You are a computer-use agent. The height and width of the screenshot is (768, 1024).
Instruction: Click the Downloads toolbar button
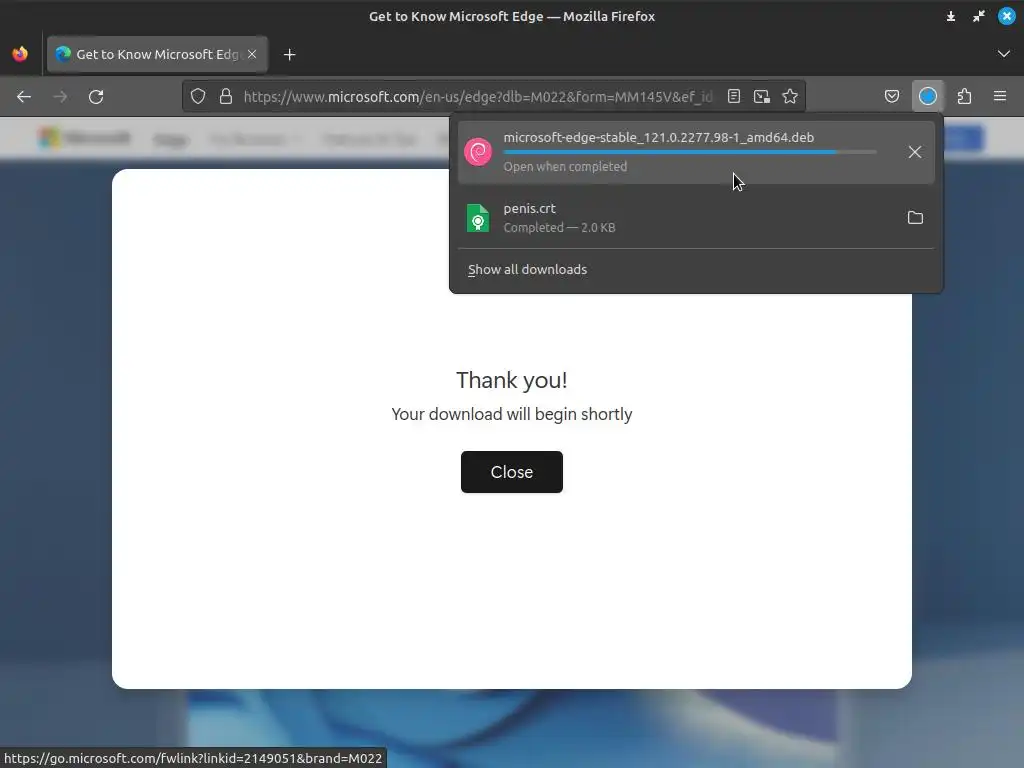pyautogui.click(x=928, y=97)
